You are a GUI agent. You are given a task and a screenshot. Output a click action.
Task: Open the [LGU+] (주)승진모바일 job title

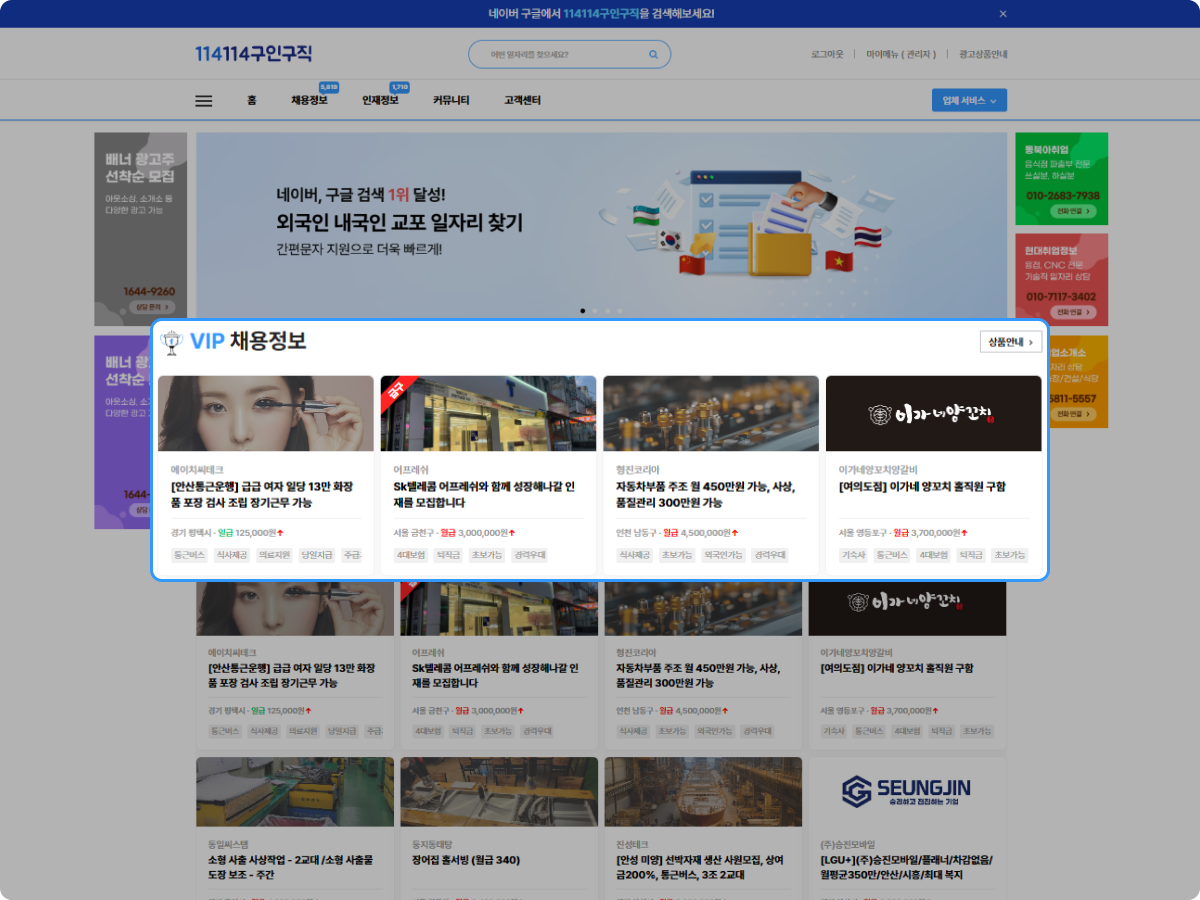907,867
